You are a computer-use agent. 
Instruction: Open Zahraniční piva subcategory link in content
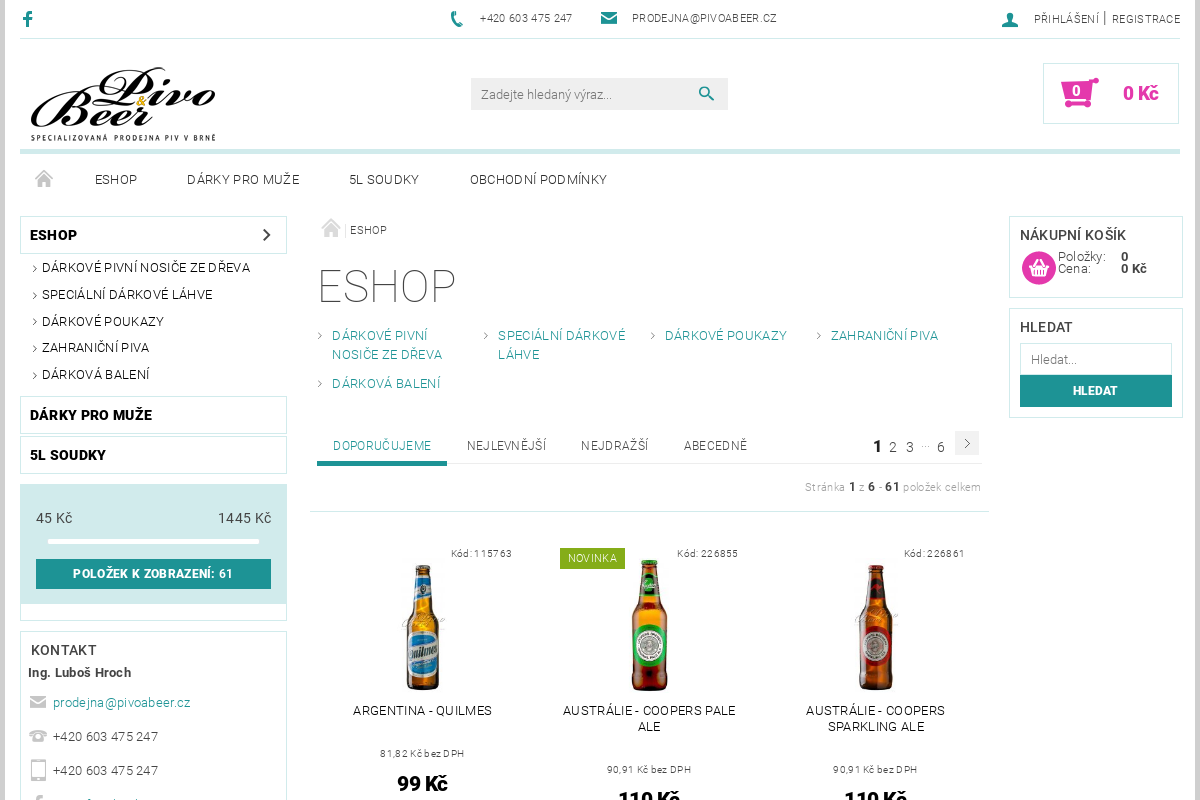coord(884,336)
